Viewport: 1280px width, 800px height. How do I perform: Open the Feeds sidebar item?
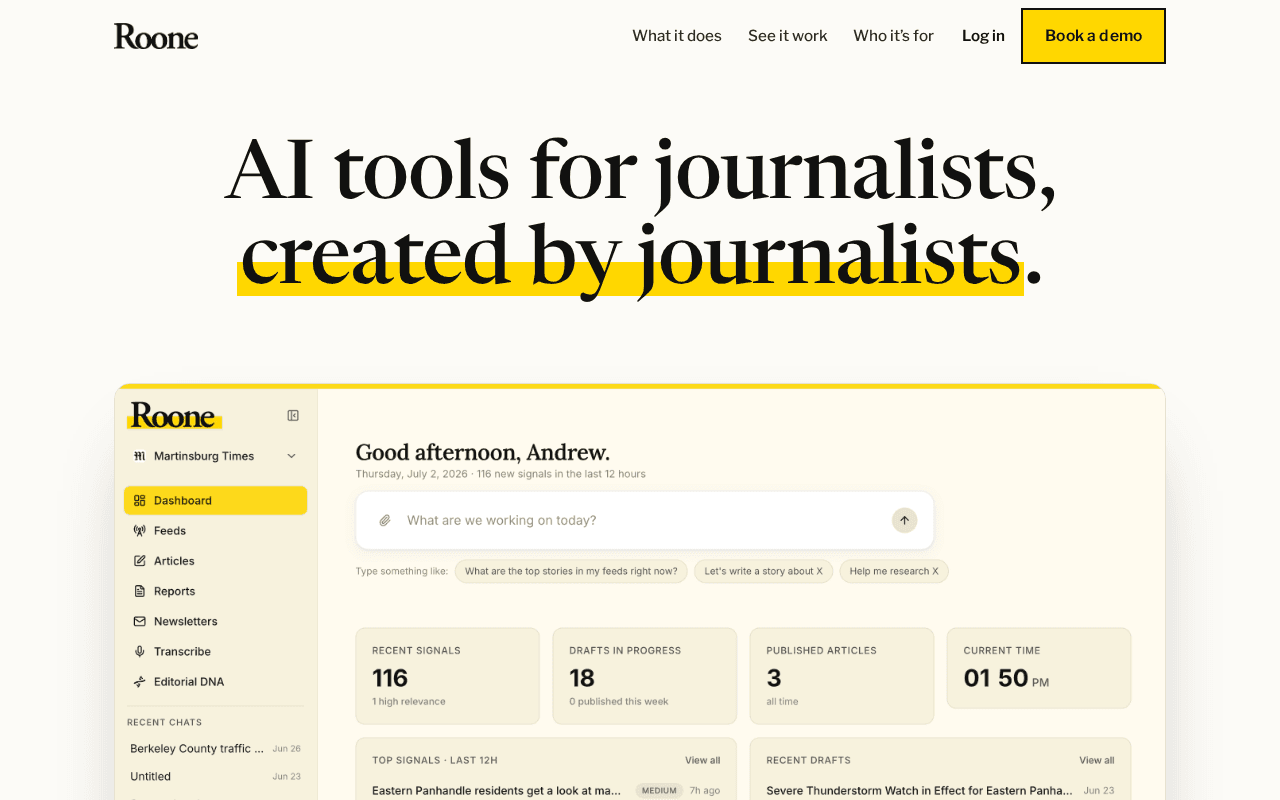[x=215, y=531]
